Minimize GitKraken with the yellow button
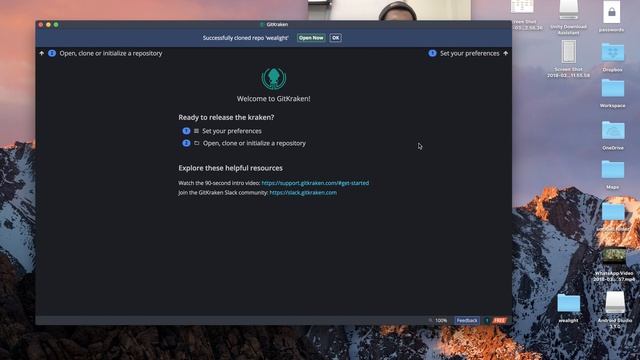Image resolution: width=640 pixels, height=360 pixels. pyautogui.click(x=48, y=25)
